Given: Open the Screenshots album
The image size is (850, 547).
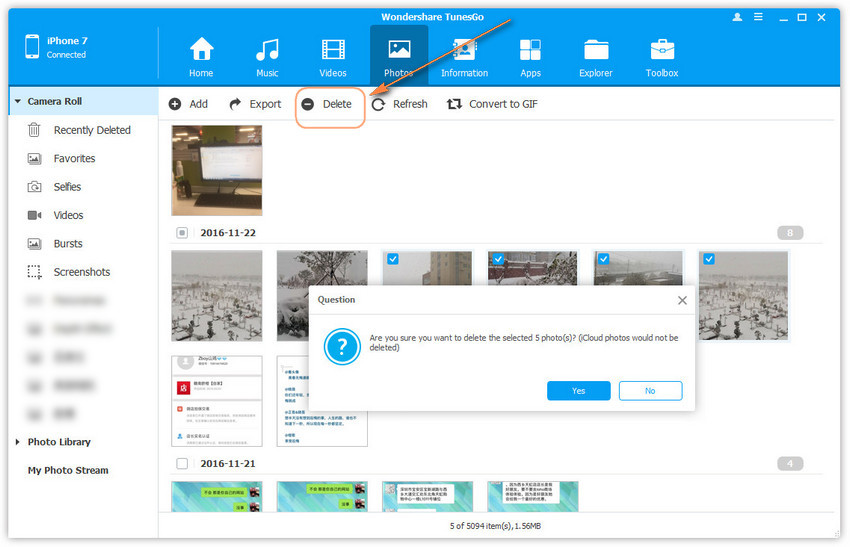Looking at the screenshot, I should [x=81, y=272].
